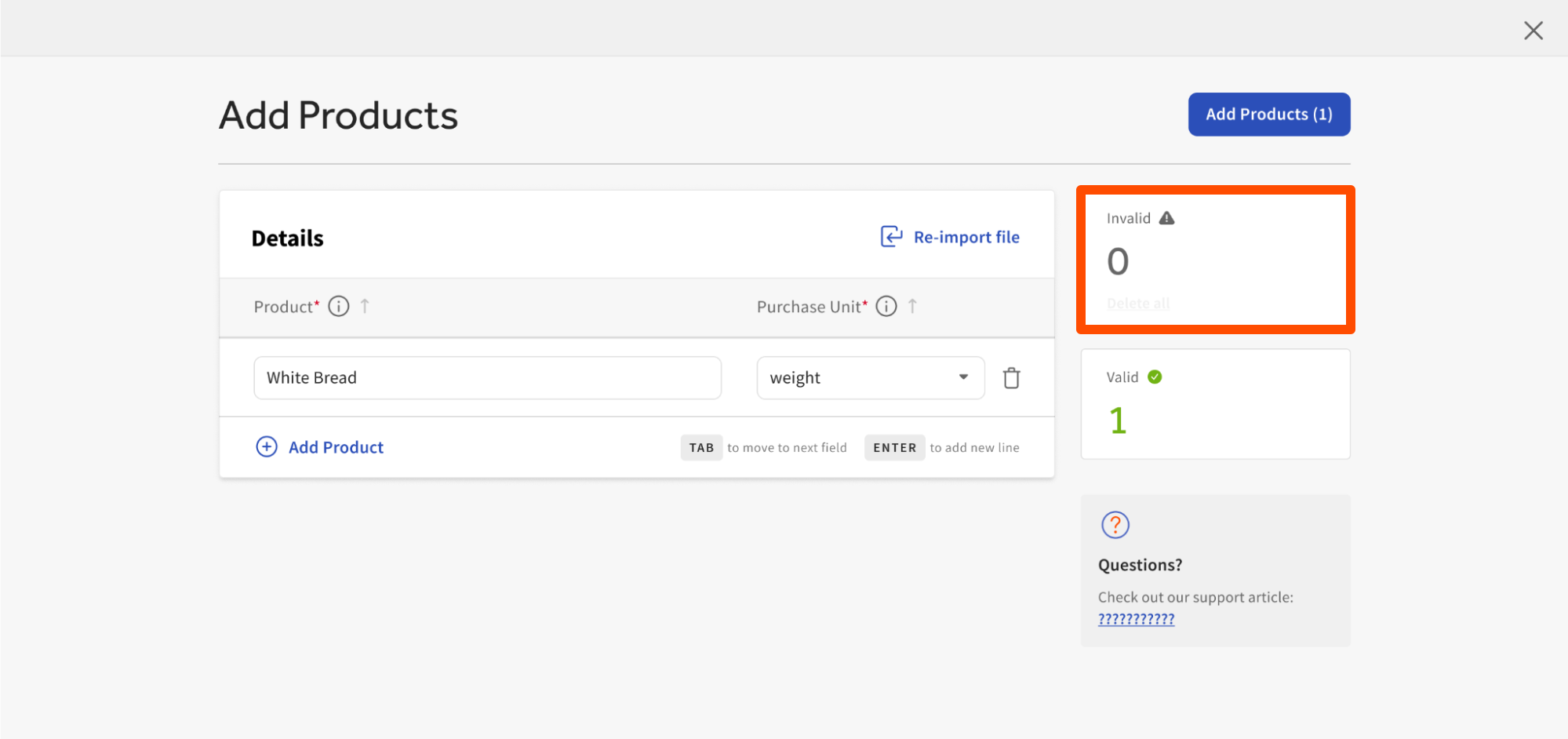Screen dimensions: 1568x739
Task: Delete the White Bread row via trash icon
Action: [x=1011, y=377]
